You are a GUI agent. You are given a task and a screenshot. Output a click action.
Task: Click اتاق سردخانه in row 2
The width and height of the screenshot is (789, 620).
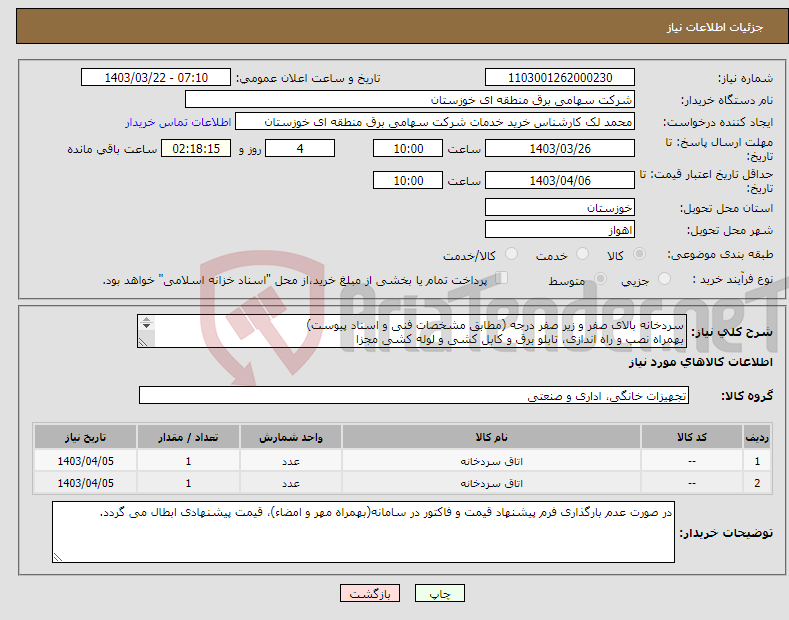[x=492, y=484]
